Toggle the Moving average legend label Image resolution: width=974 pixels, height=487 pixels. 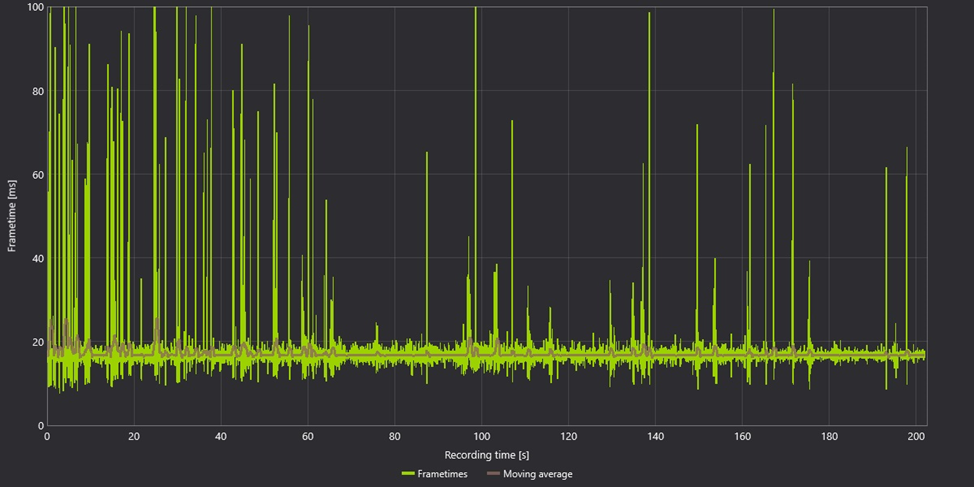coord(537,474)
